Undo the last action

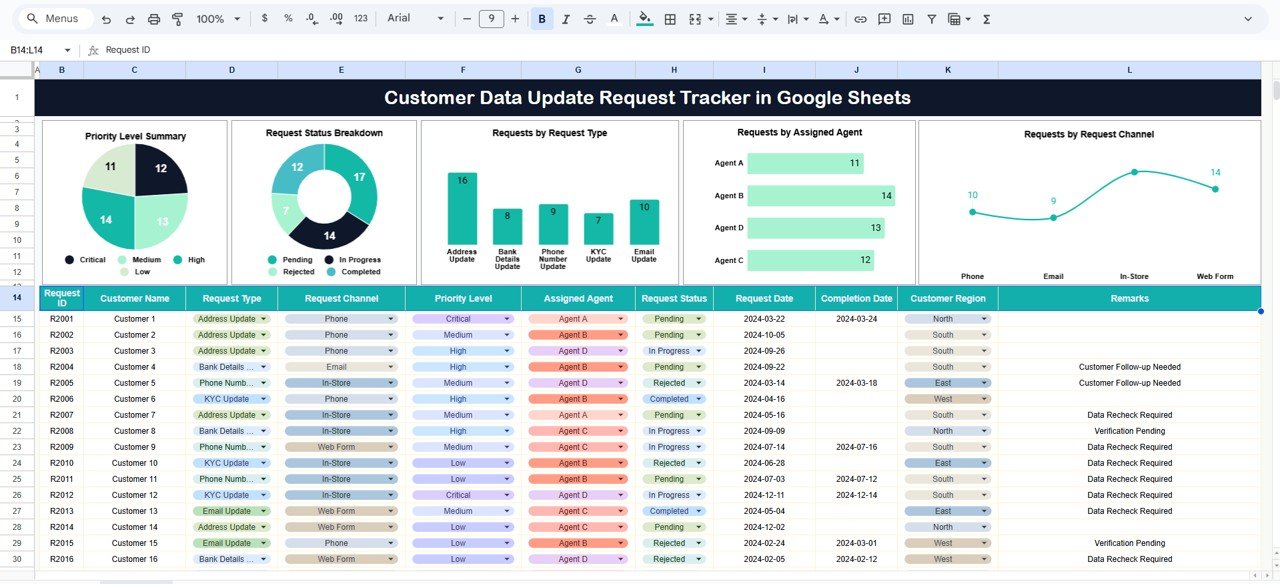pyautogui.click(x=106, y=18)
